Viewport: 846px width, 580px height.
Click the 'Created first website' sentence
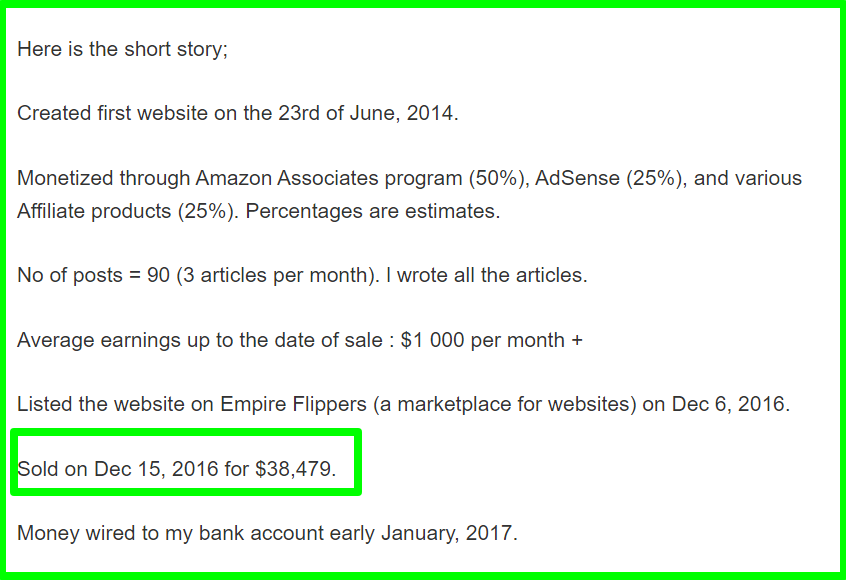(x=237, y=113)
